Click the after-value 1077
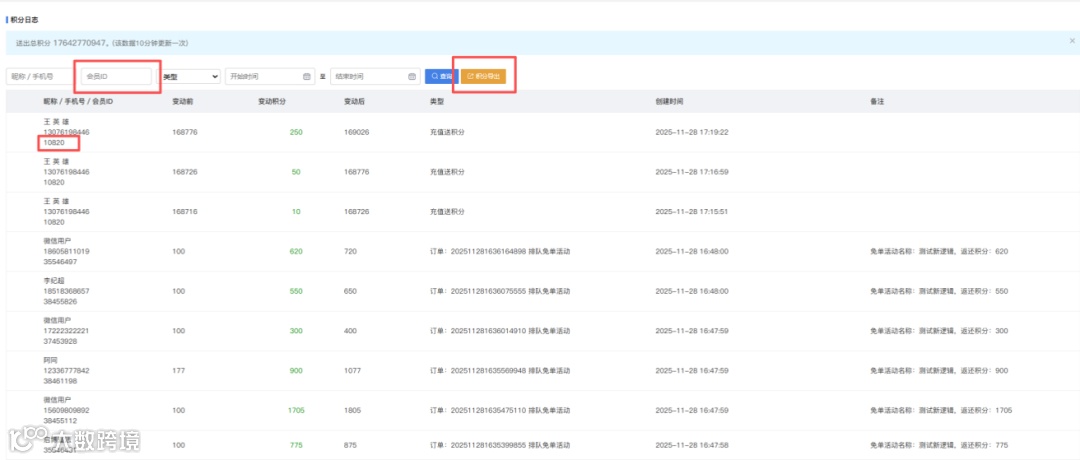Screen dimensions: 1080x460 (353, 370)
